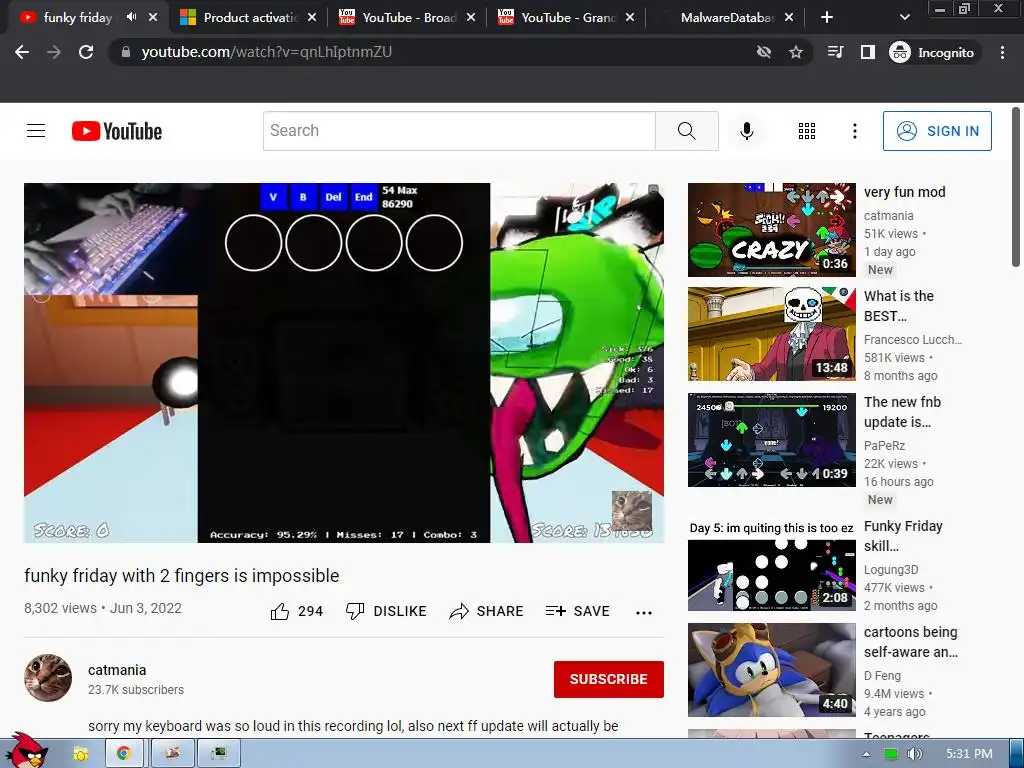The image size is (1024, 768).
Task: Search with your voice microphone icon
Action: (x=746, y=131)
